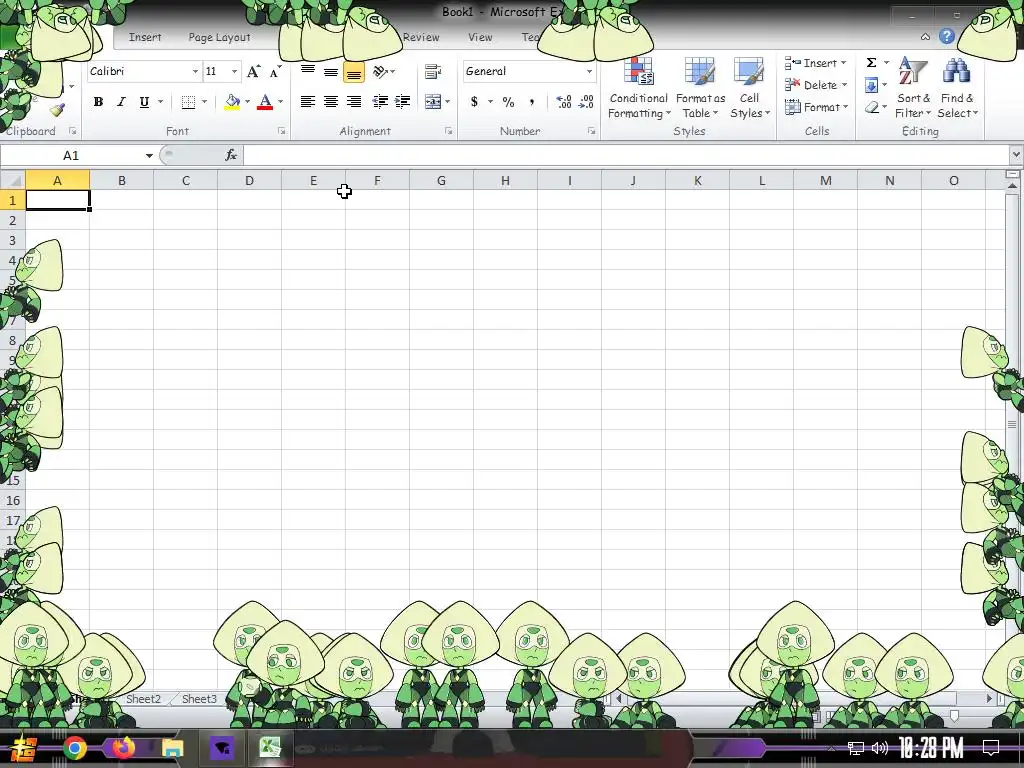This screenshot has height=768, width=1024.
Task: Select column G header
Action: (441, 180)
